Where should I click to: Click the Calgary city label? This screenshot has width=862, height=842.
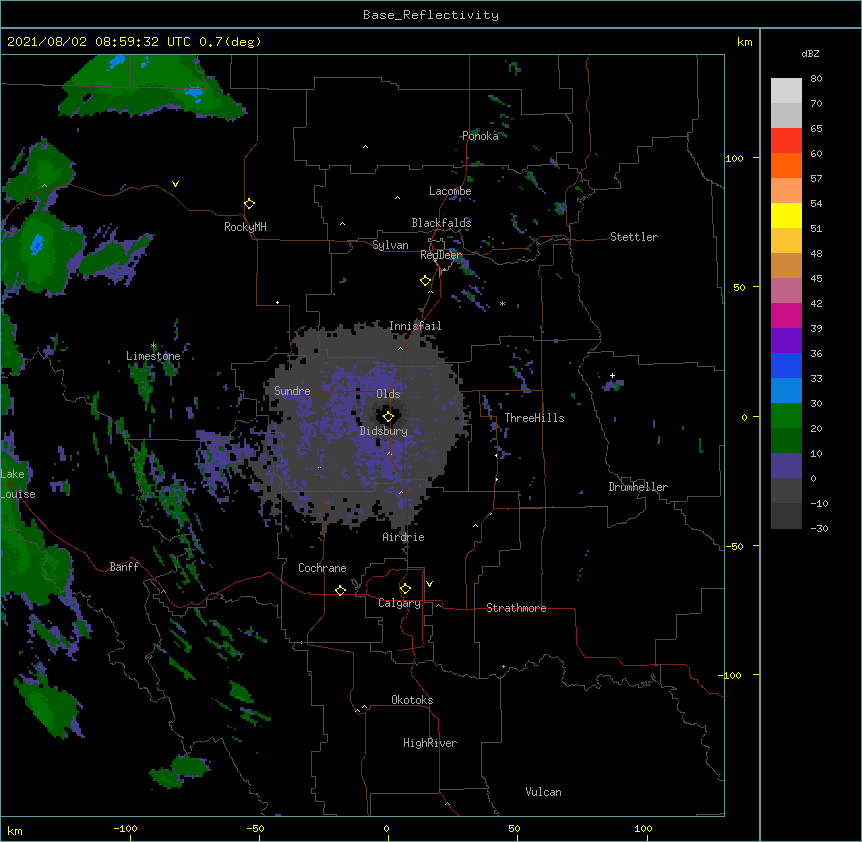click(399, 603)
